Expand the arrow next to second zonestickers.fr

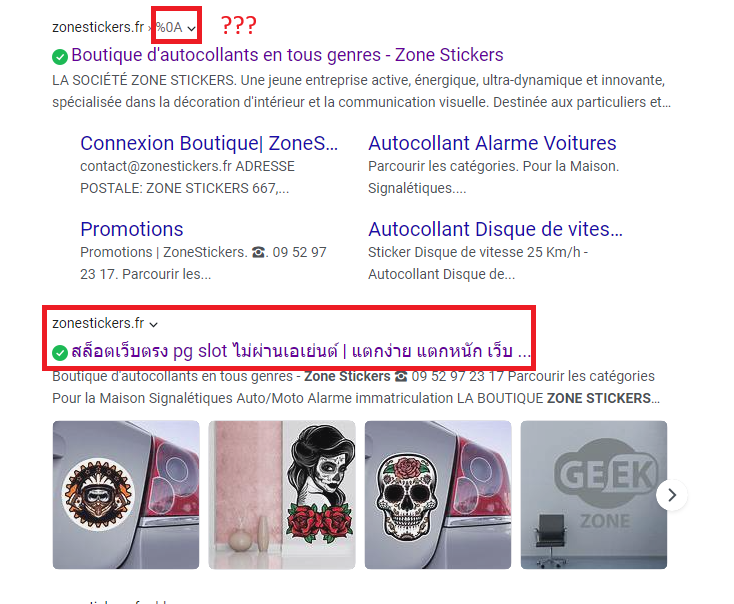coord(154,324)
